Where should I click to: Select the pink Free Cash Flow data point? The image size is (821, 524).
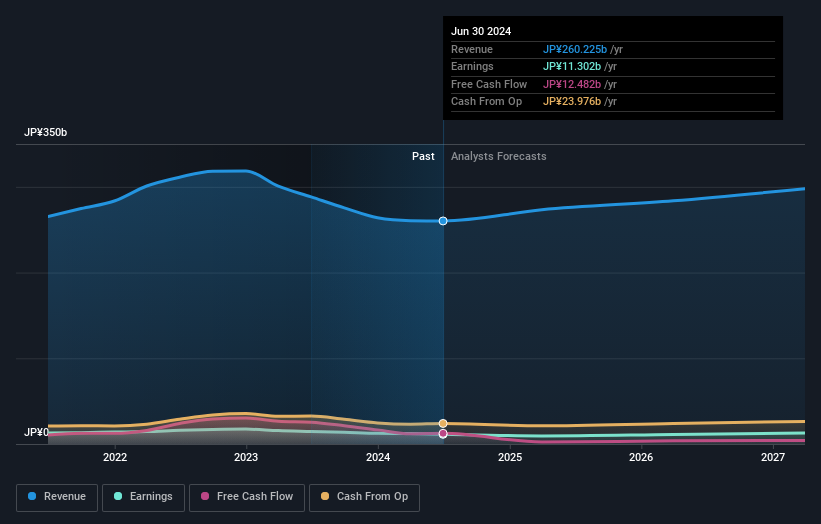point(443,433)
